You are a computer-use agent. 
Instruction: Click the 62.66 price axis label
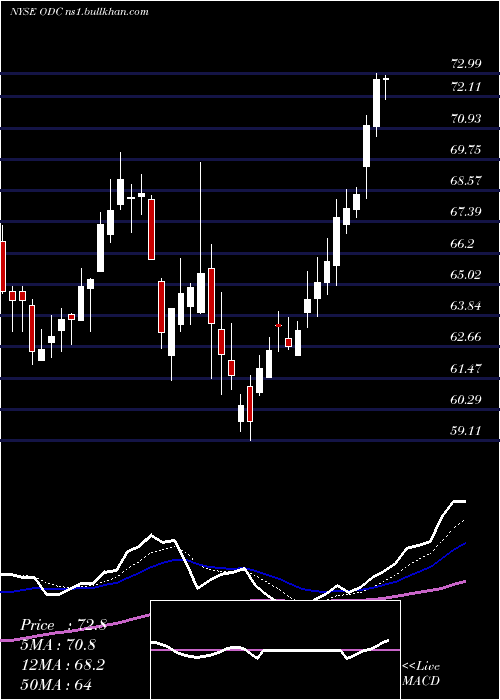(x=466, y=337)
